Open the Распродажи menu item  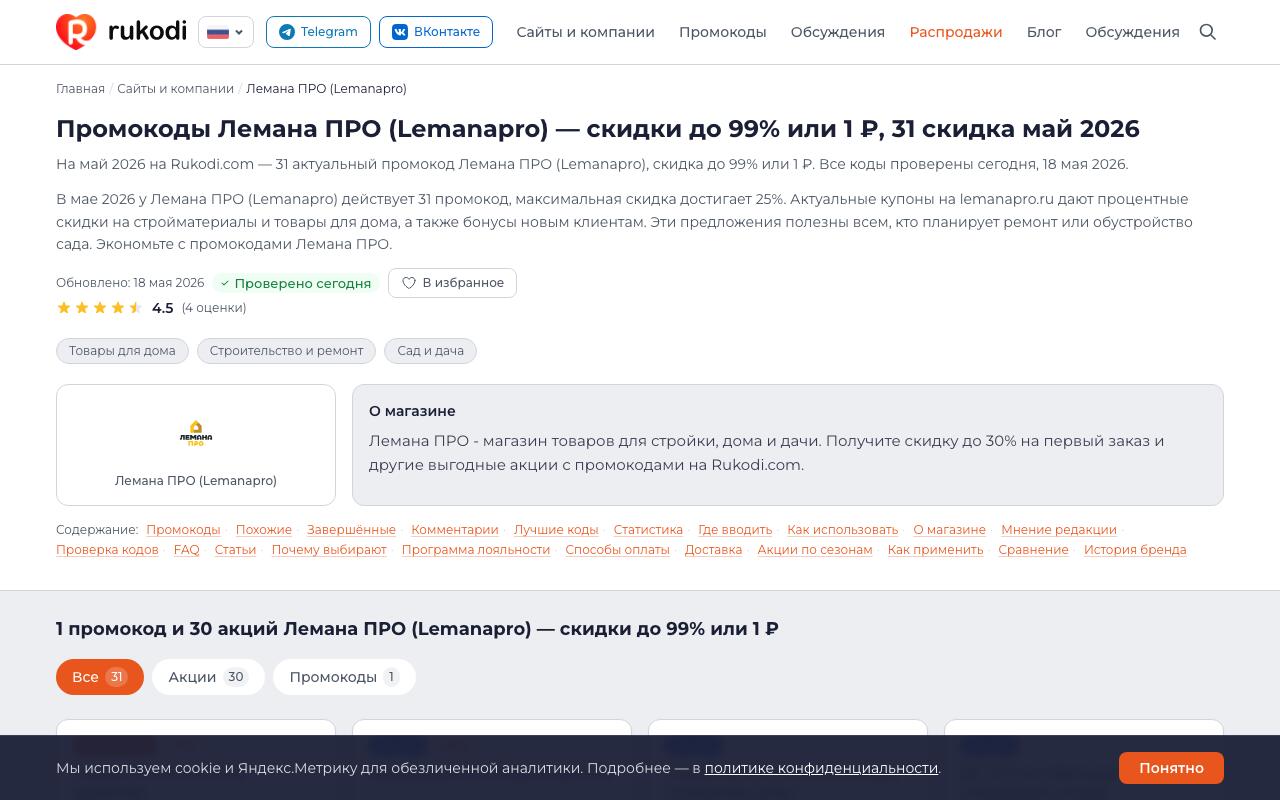(955, 32)
